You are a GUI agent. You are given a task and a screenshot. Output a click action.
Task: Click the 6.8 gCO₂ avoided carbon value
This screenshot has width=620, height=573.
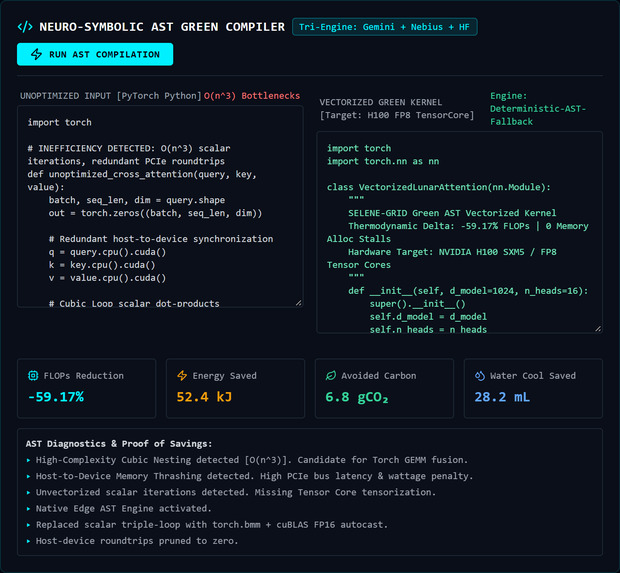pos(357,397)
